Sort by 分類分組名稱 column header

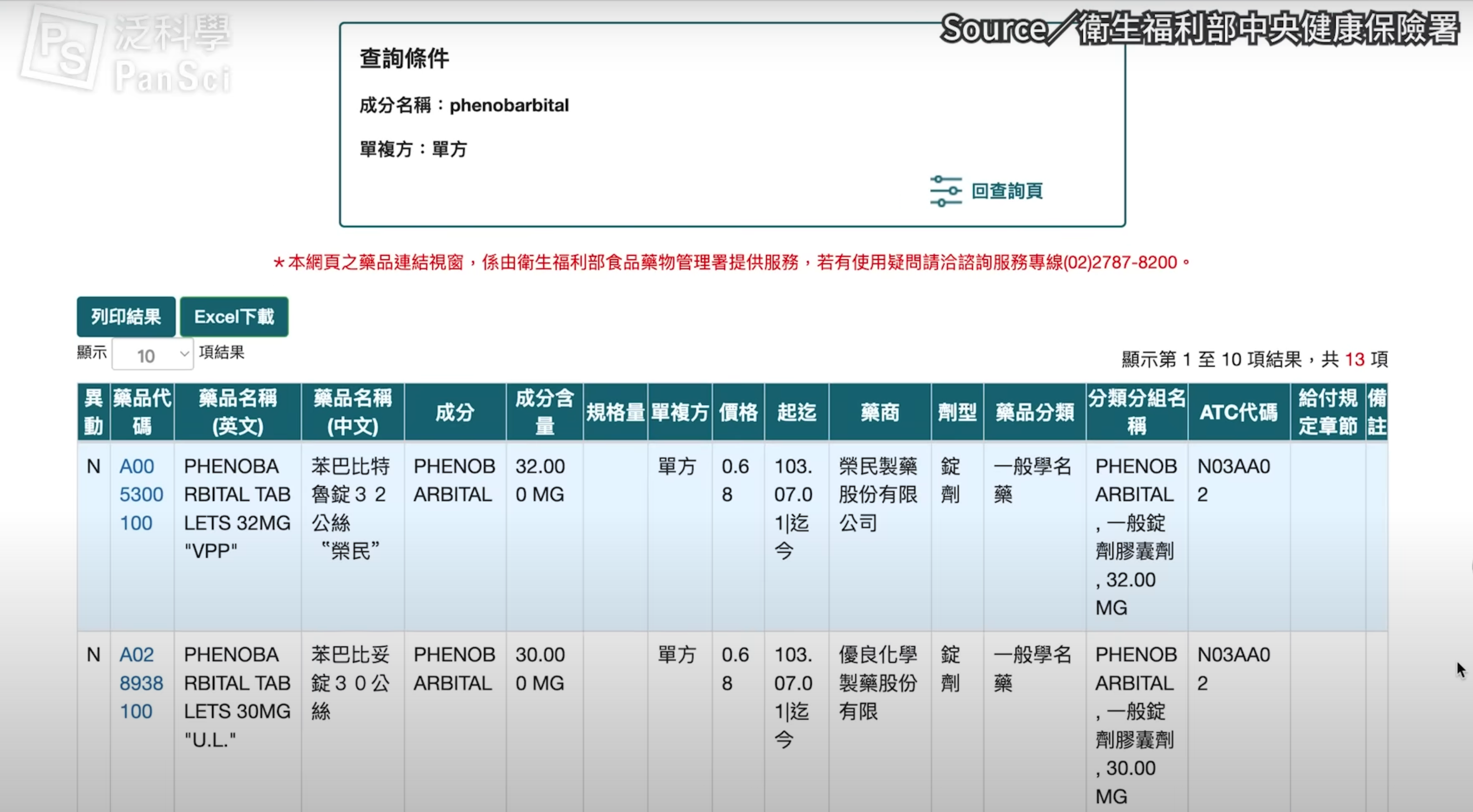pyautogui.click(x=1136, y=412)
